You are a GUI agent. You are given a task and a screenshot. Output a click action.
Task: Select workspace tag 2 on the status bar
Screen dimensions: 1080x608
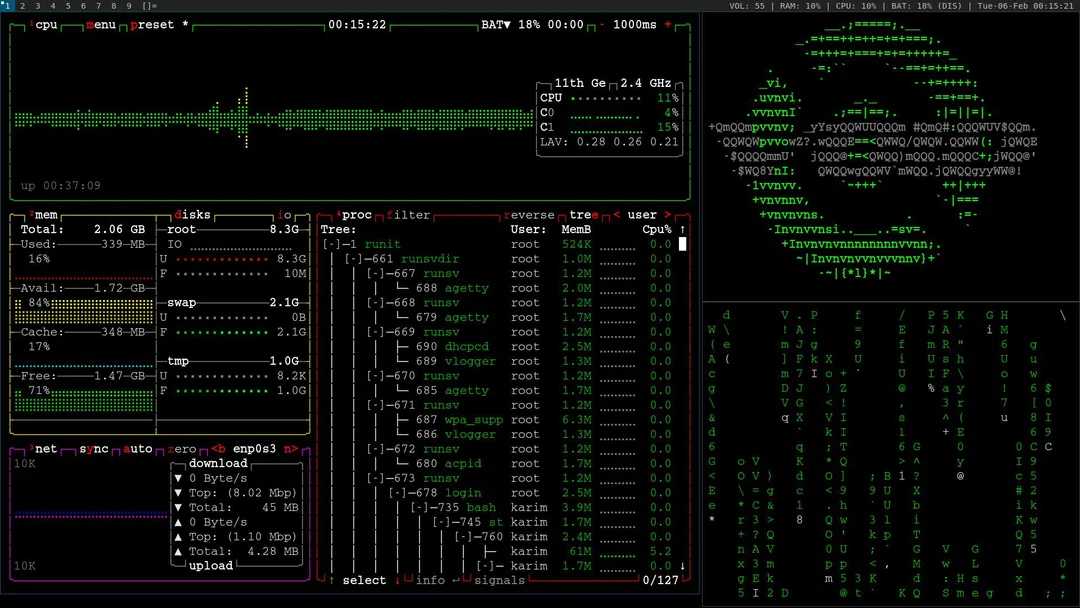[x=21, y=5]
